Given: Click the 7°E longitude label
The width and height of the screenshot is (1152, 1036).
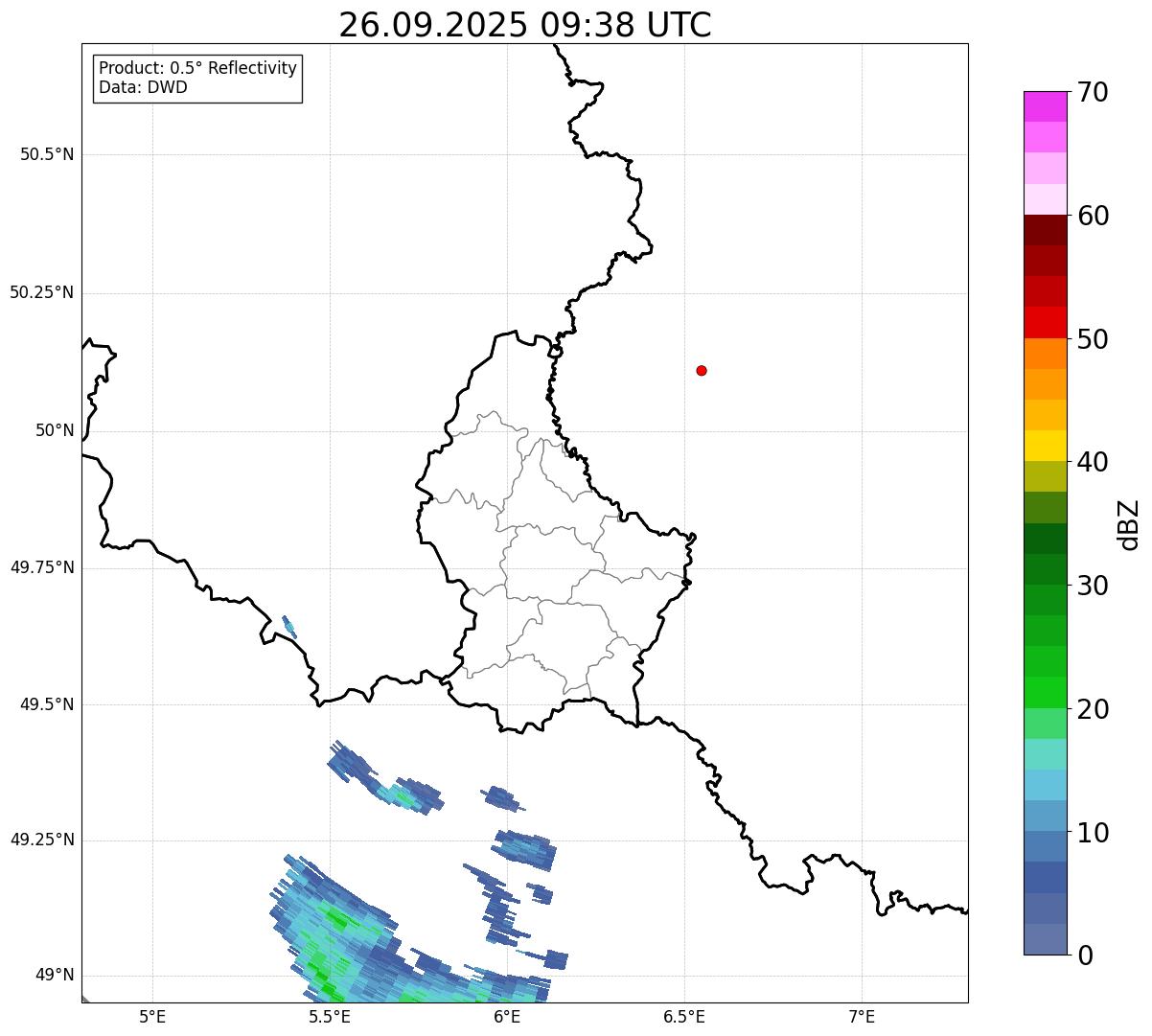Looking at the screenshot, I should click(862, 1016).
